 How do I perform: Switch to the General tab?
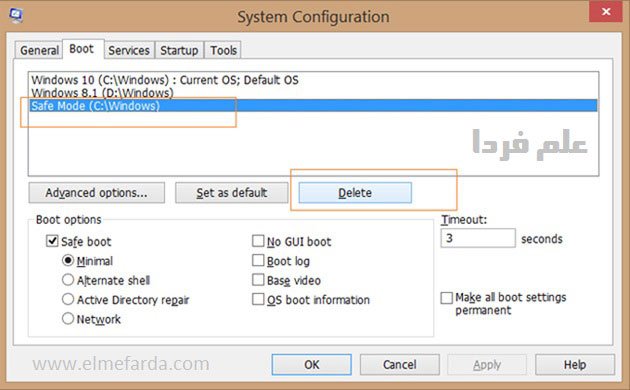click(x=39, y=50)
